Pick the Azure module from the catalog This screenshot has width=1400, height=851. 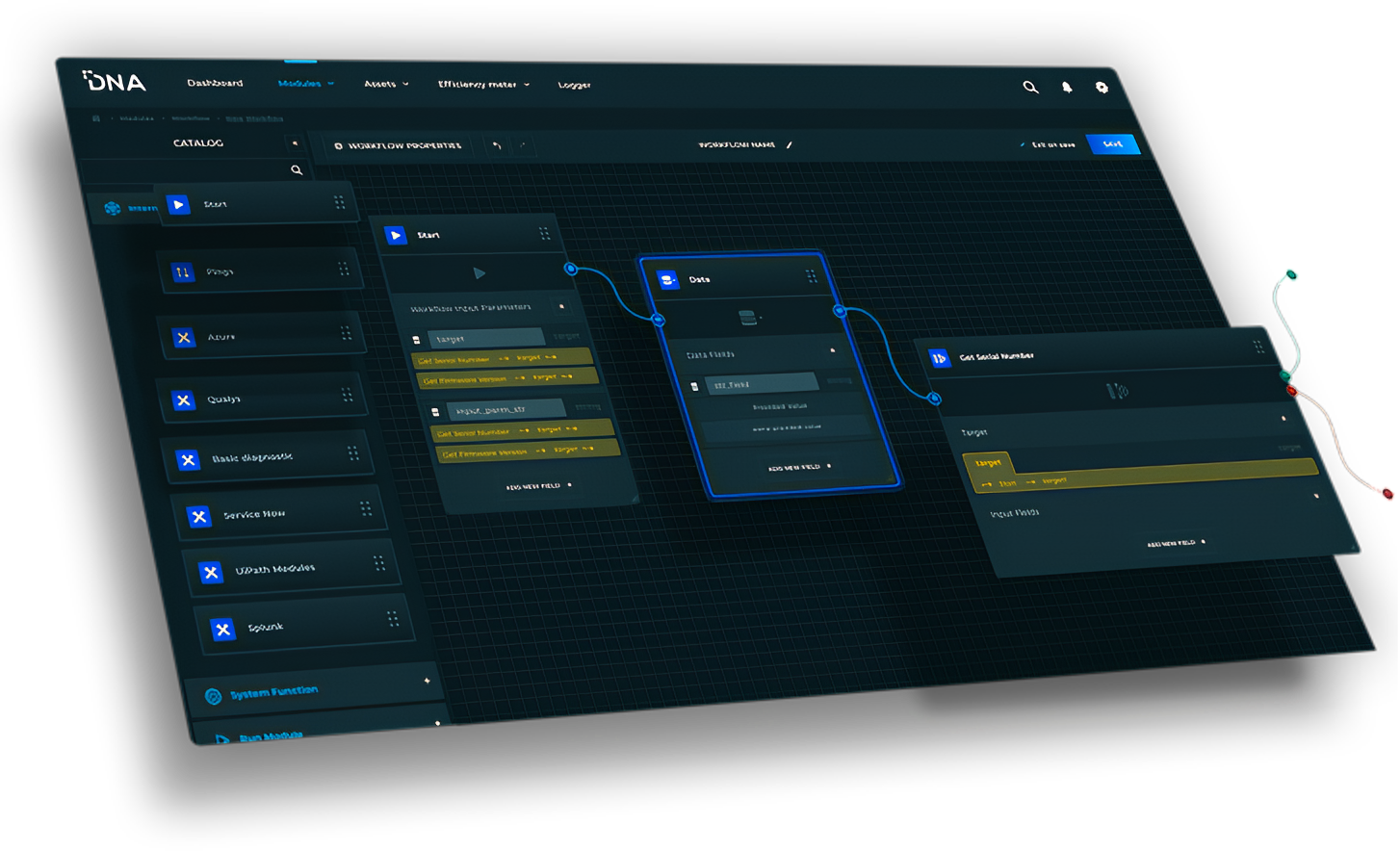[261, 336]
